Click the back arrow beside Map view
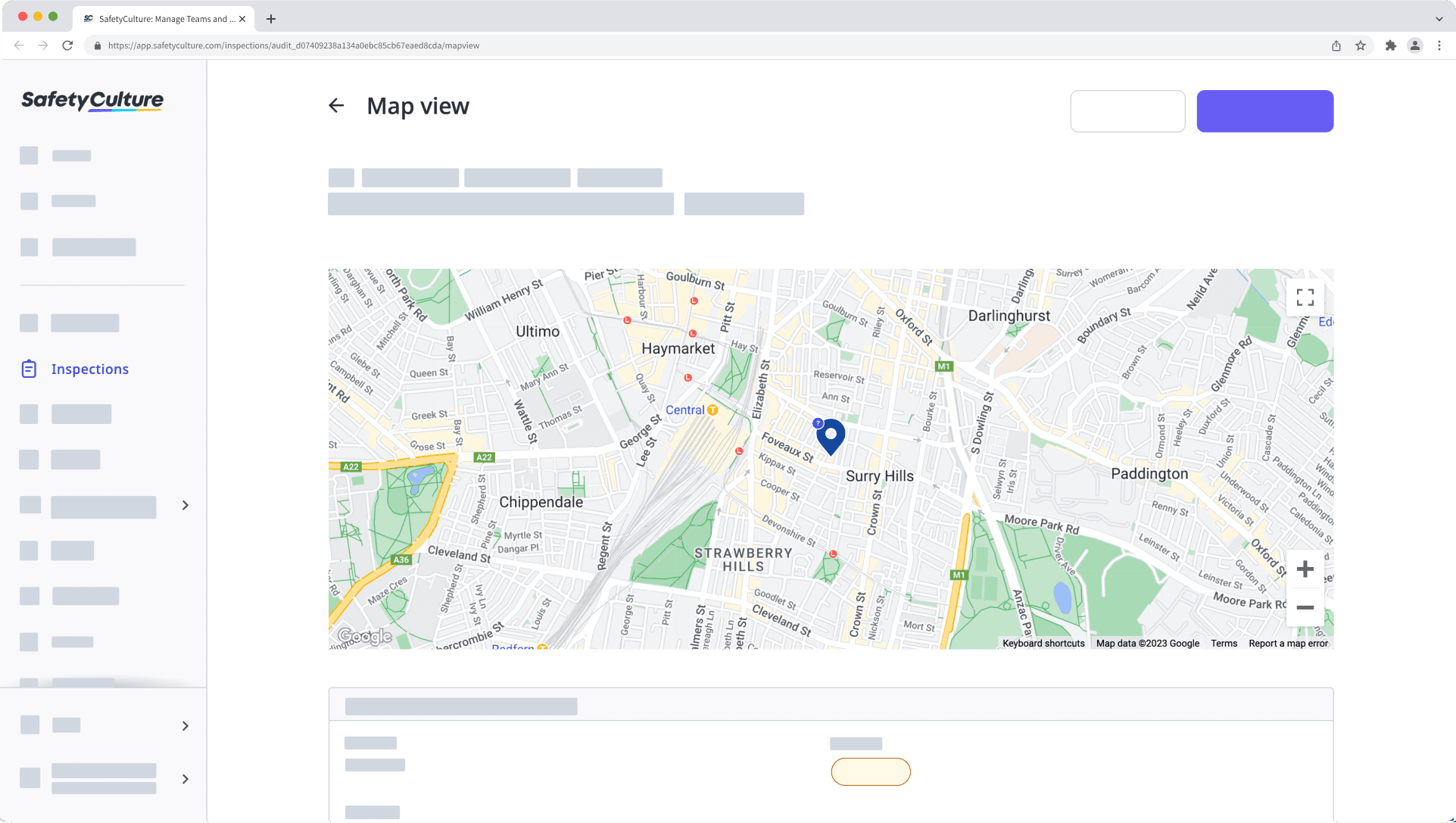The height and width of the screenshot is (823, 1456). 336,105
